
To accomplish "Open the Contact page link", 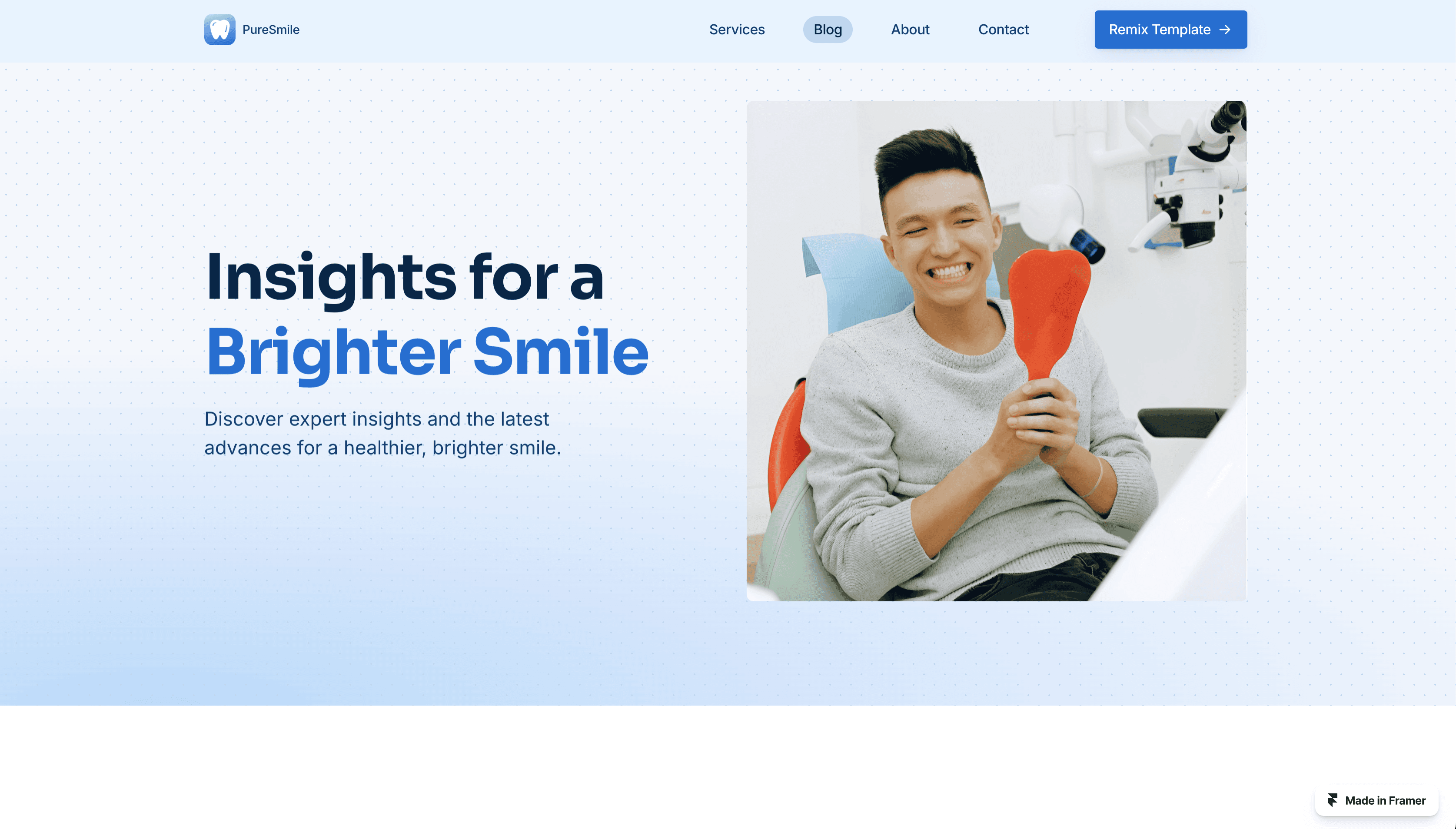I will tap(1003, 30).
